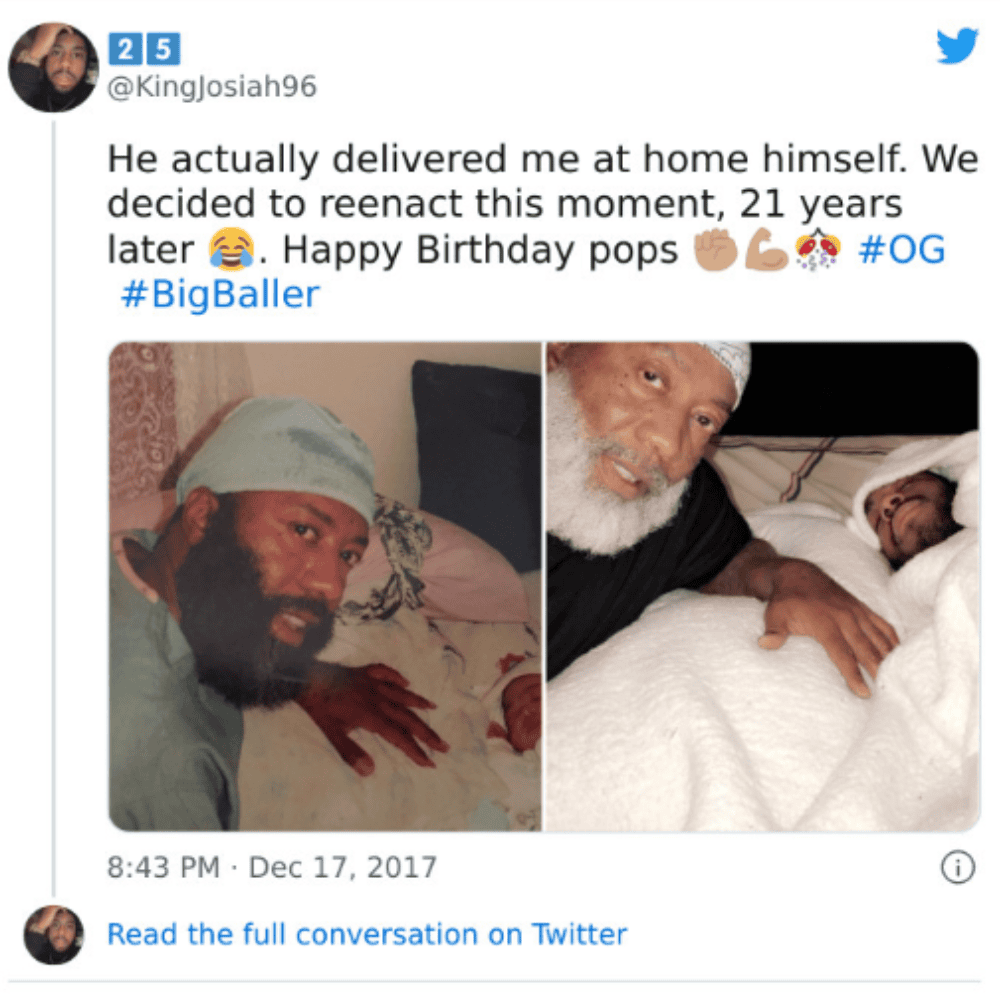Open Read the full conversation on Twitter
Viewport: 1000px width, 1000px height.
coord(367,934)
